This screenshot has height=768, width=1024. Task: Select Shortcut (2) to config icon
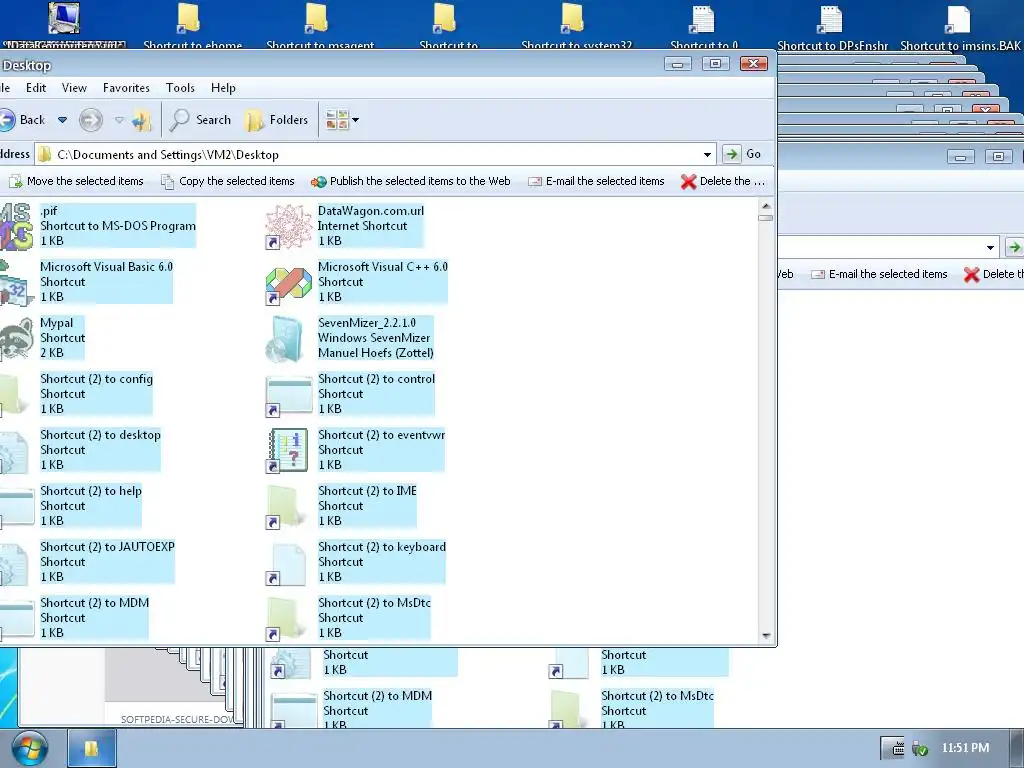tap(16, 394)
